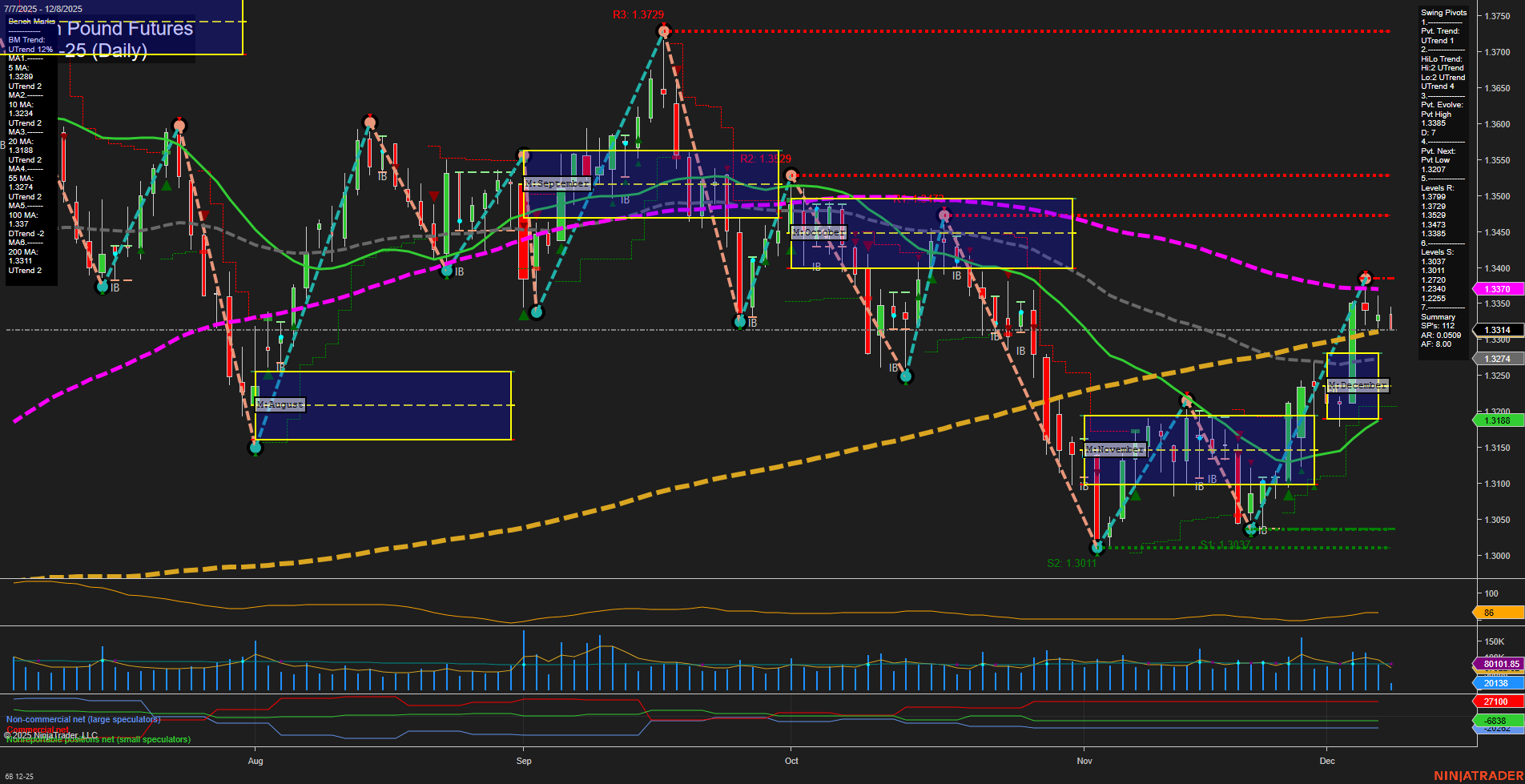Click the green 1.3188 price tag on the right axis
This screenshot has height=784, width=1525.
click(1496, 420)
